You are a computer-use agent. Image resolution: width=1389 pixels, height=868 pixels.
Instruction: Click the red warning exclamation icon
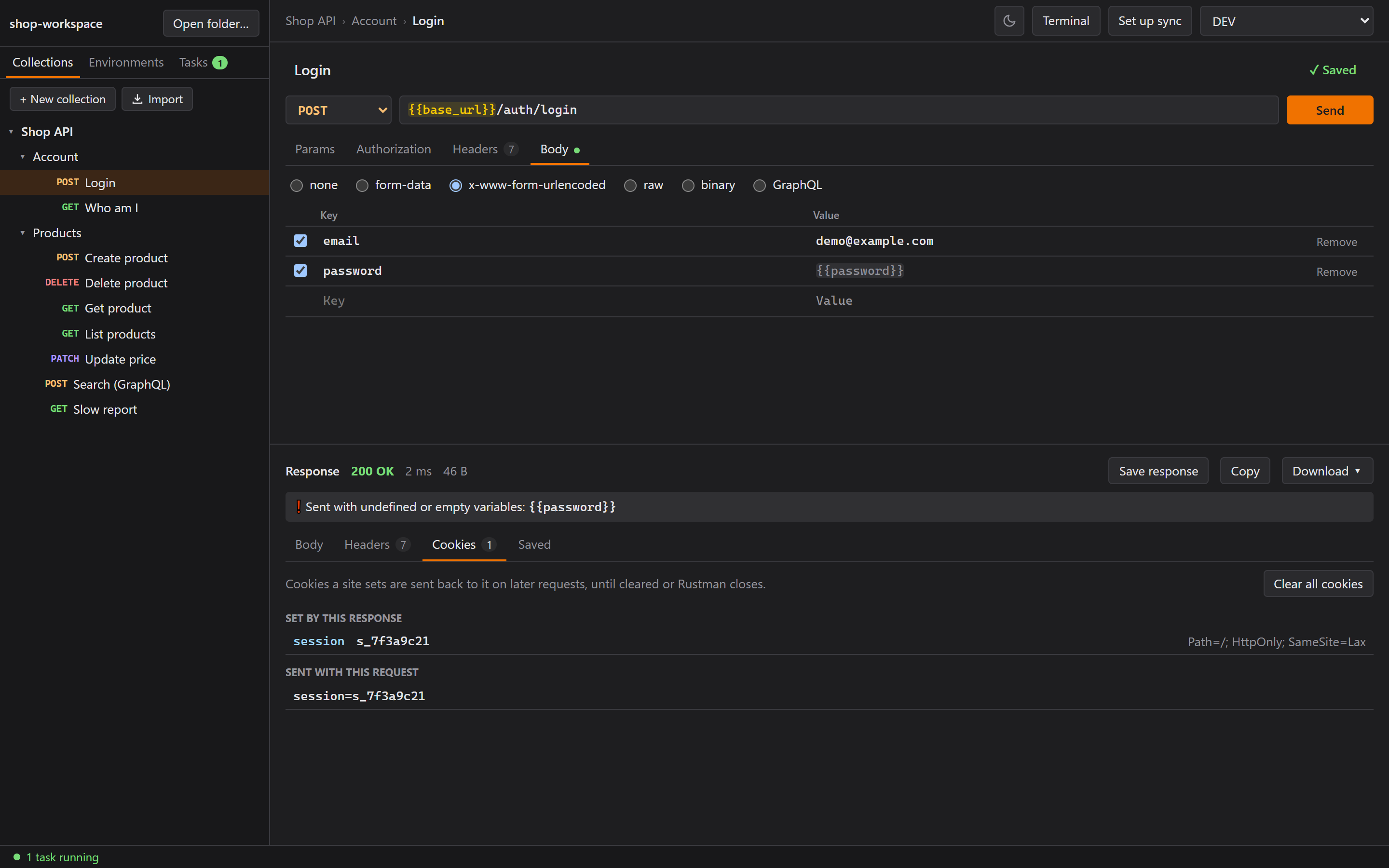pyautogui.click(x=298, y=506)
